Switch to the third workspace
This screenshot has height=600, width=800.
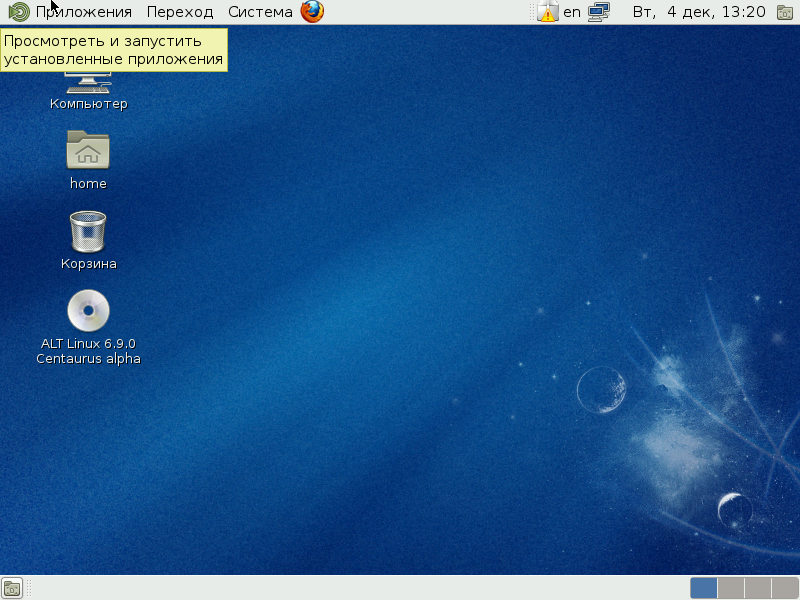pyautogui.click(x=757, y=588)
